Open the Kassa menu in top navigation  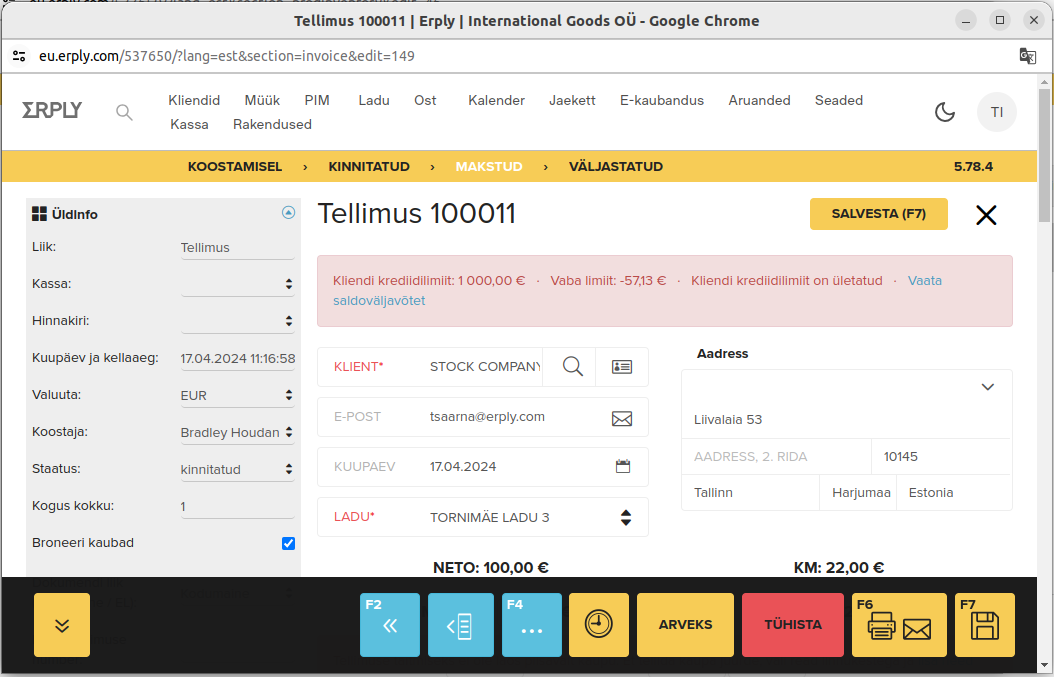pos(190,124)
